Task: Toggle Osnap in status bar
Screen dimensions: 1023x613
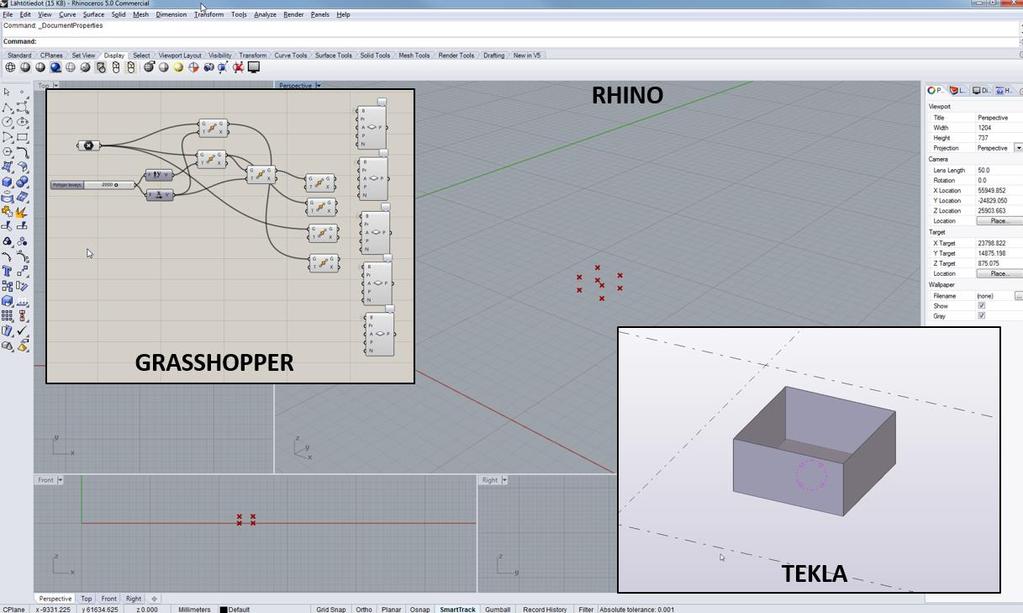Action: coord(420,609)
